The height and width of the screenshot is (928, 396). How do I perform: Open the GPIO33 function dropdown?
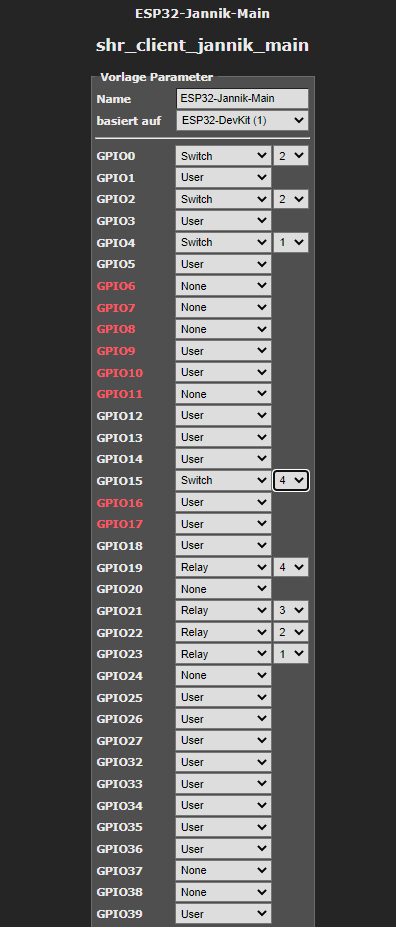click(x=224, y=784)
